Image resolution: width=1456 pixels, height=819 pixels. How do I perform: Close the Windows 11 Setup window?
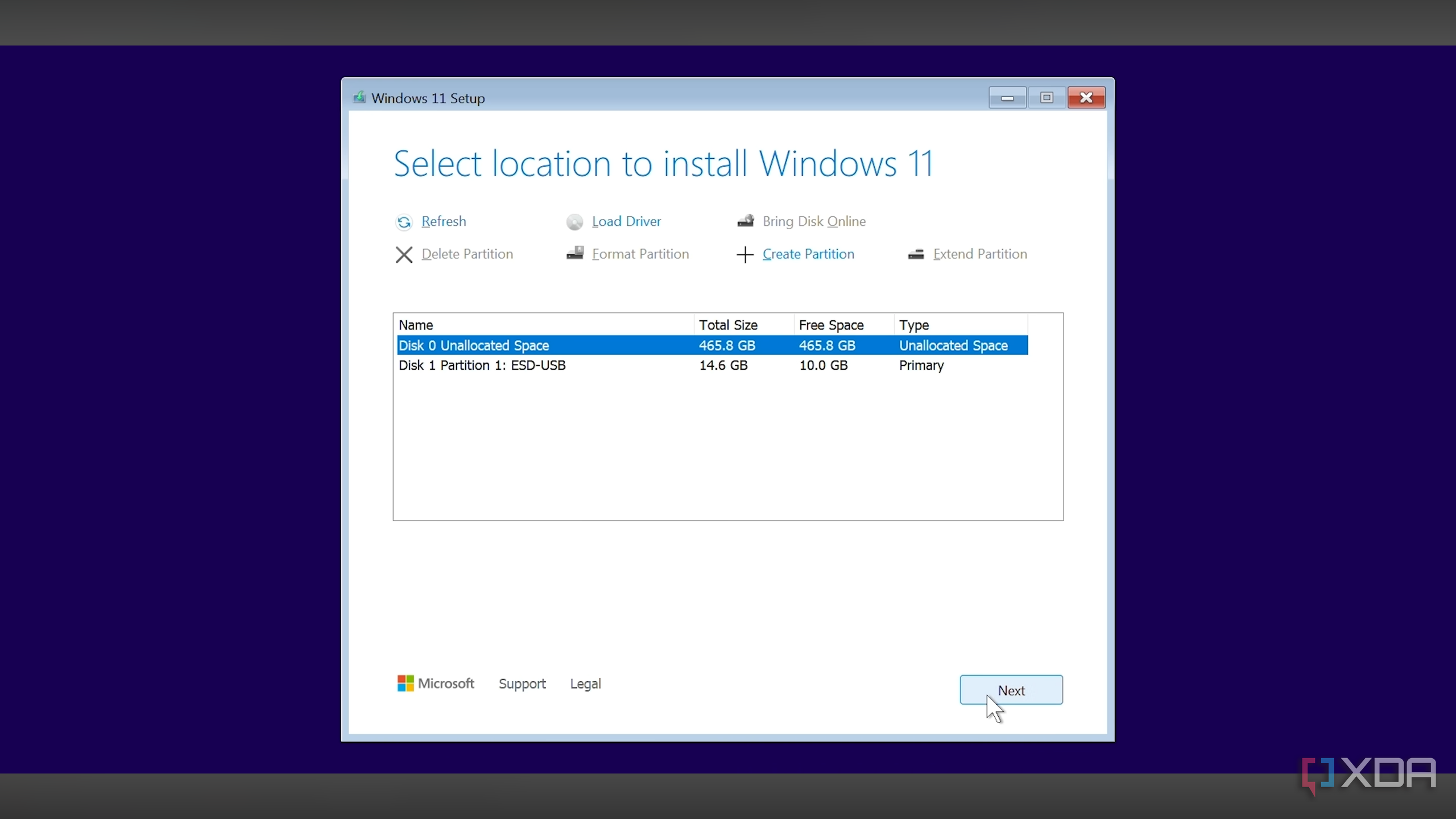[x=1086, y=98]
